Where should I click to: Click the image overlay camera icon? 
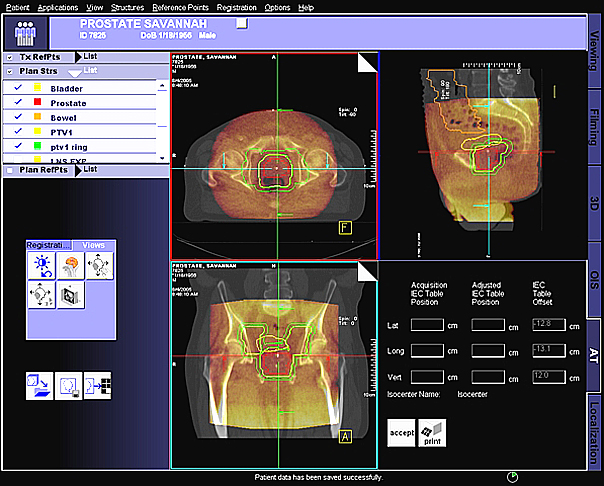70,295
